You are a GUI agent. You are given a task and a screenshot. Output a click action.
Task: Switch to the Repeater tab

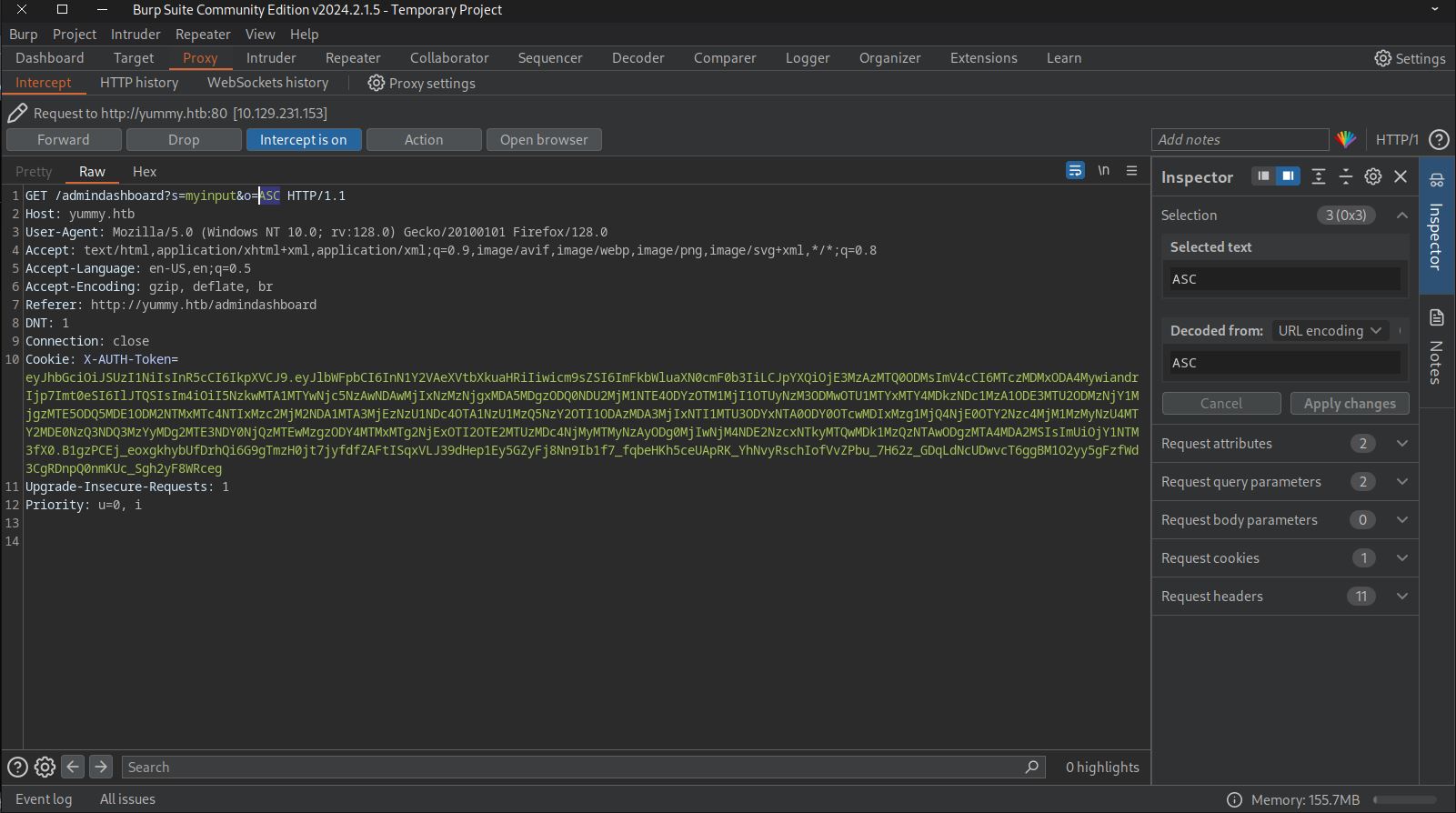(353, 57)
